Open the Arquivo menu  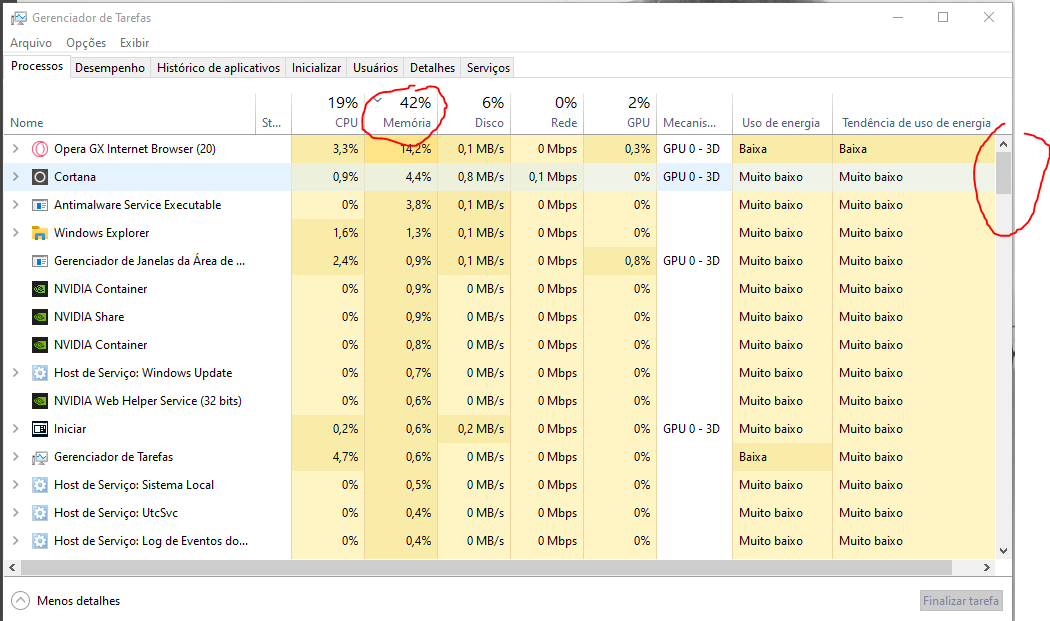[31, 43]
